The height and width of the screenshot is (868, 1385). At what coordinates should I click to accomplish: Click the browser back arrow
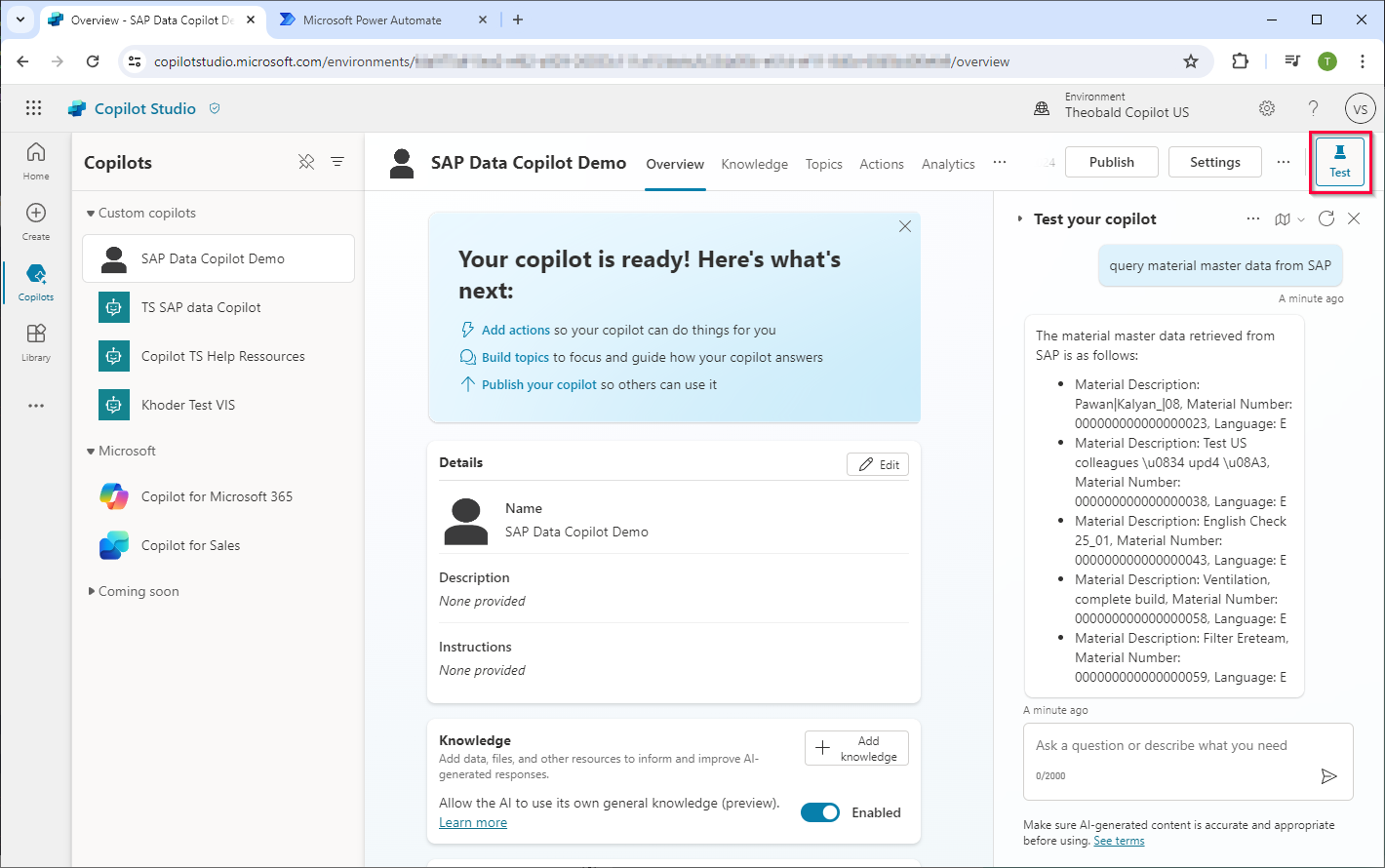point(23,61)
